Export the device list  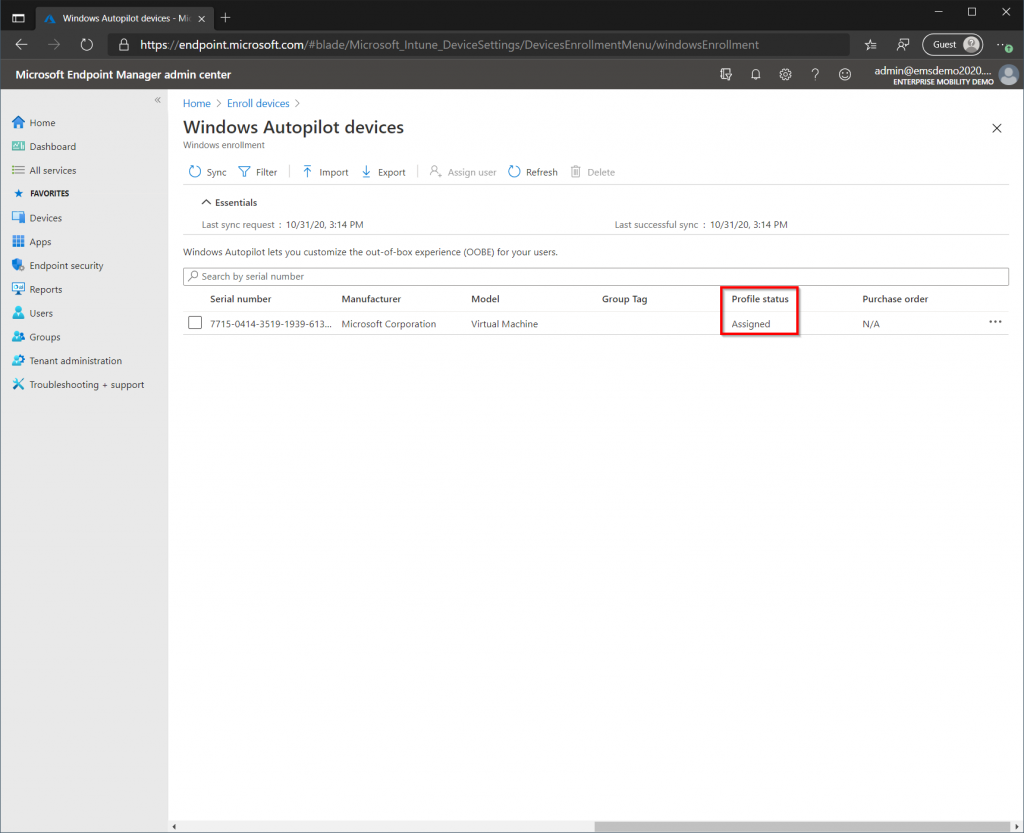383,172
